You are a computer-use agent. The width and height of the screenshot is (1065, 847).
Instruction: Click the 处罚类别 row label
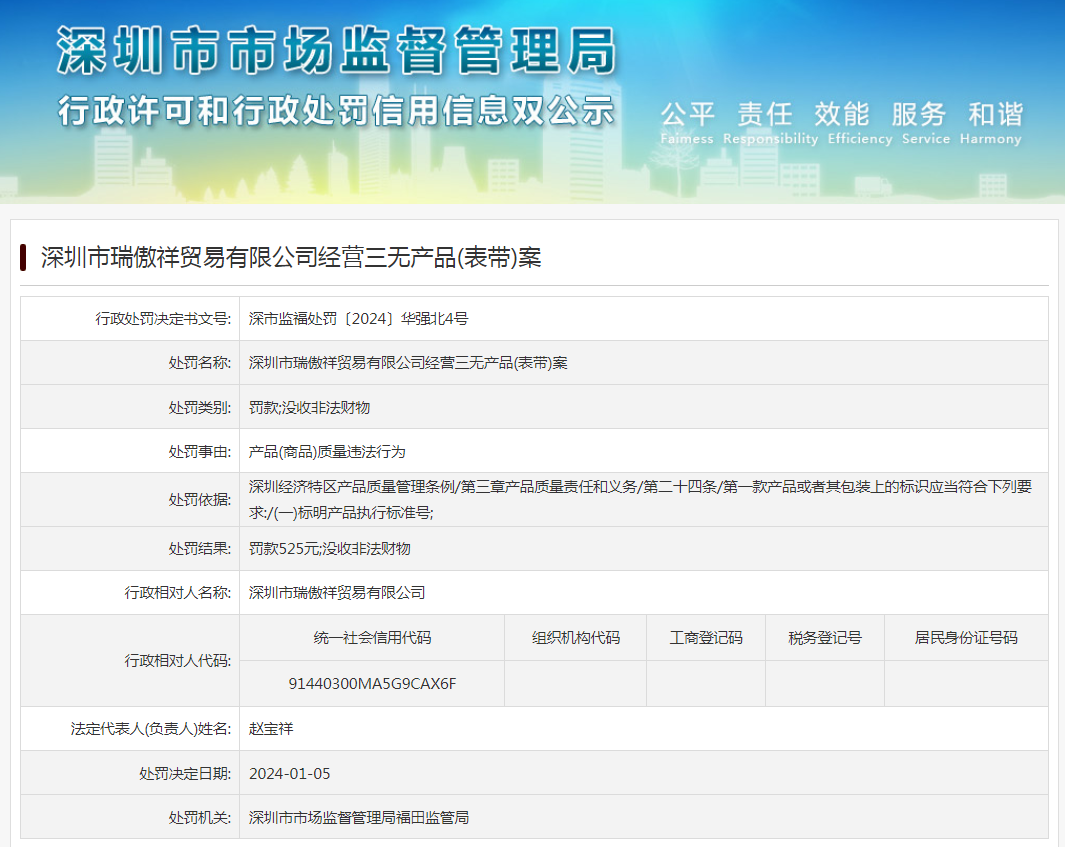coord(200,408)
